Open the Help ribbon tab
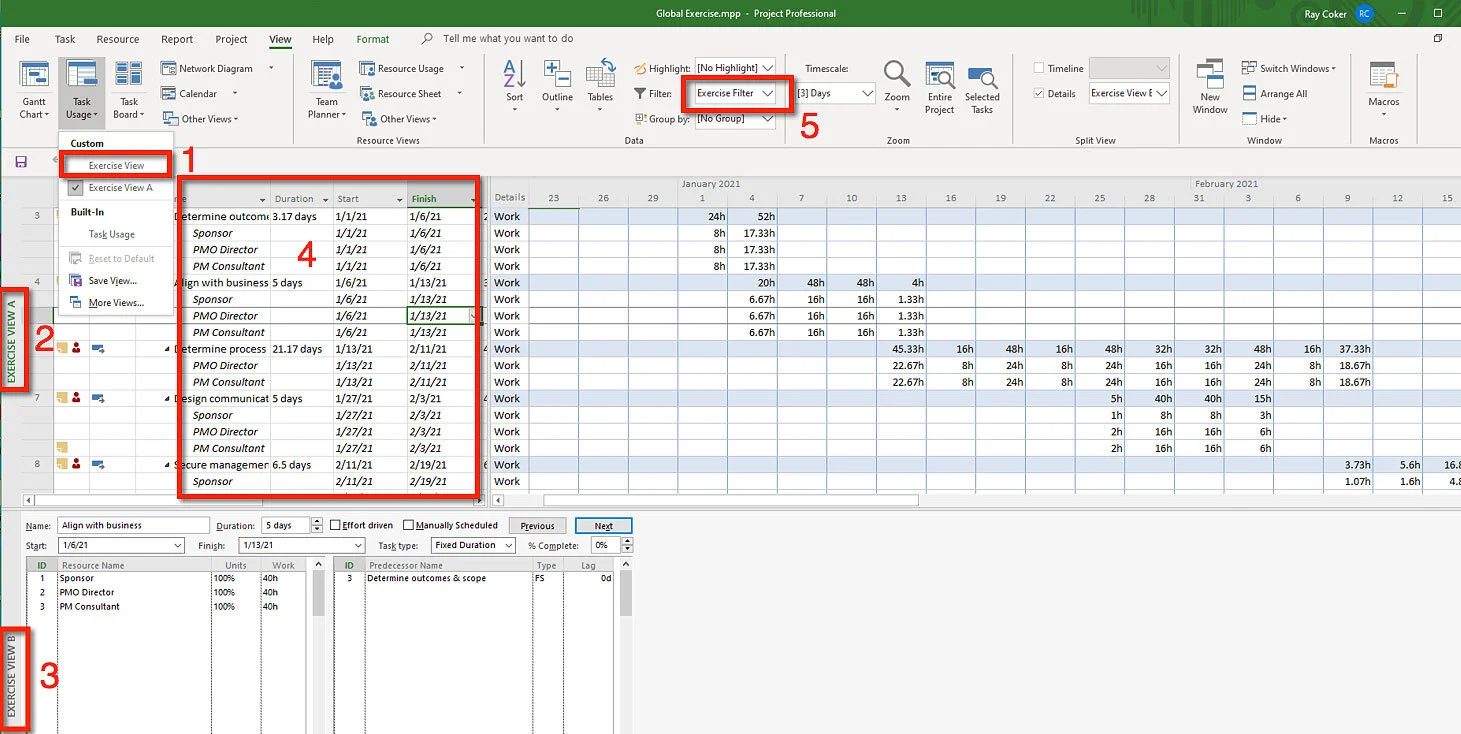1461x734 pixels. [323, 39]
